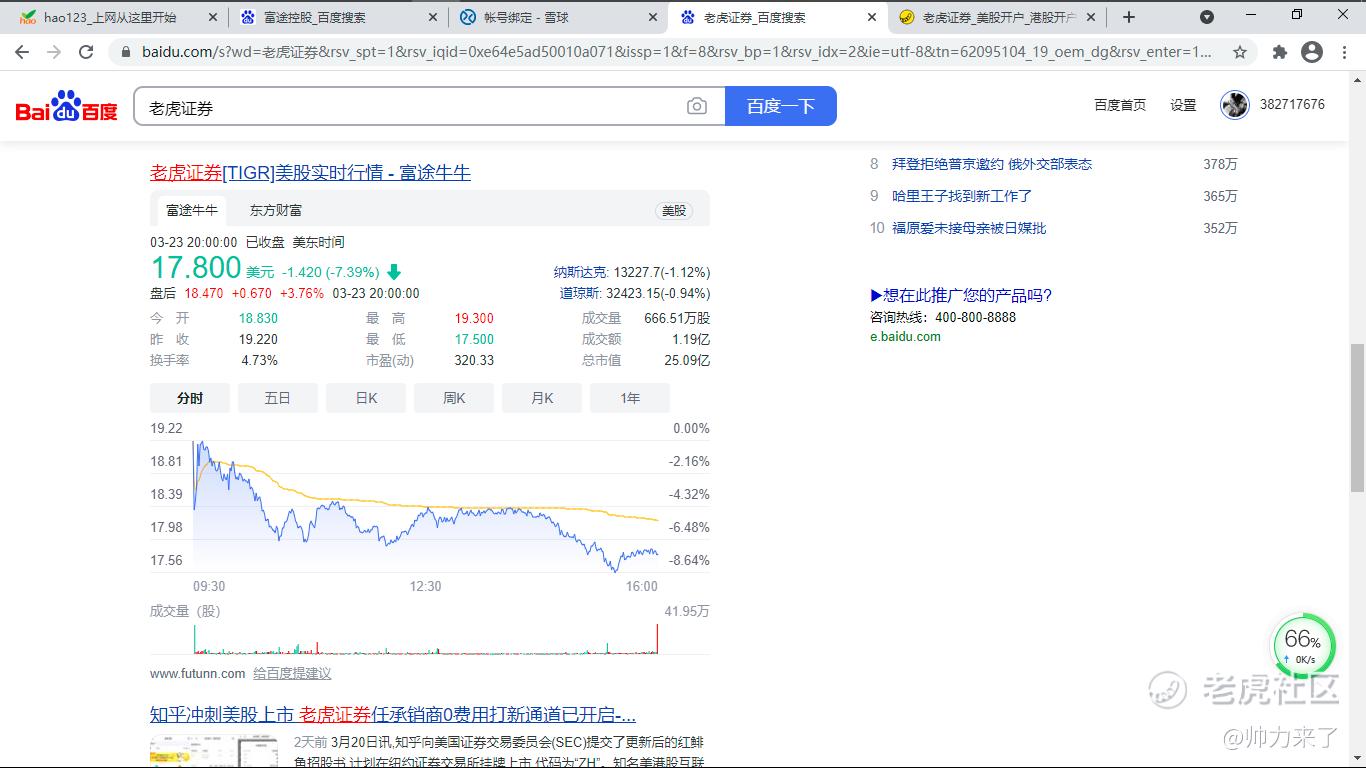Viewport: 1366px width, 768px height.
Task: Click the stock price 17.800
Action: pyautogui.click(x=196, y=267)
